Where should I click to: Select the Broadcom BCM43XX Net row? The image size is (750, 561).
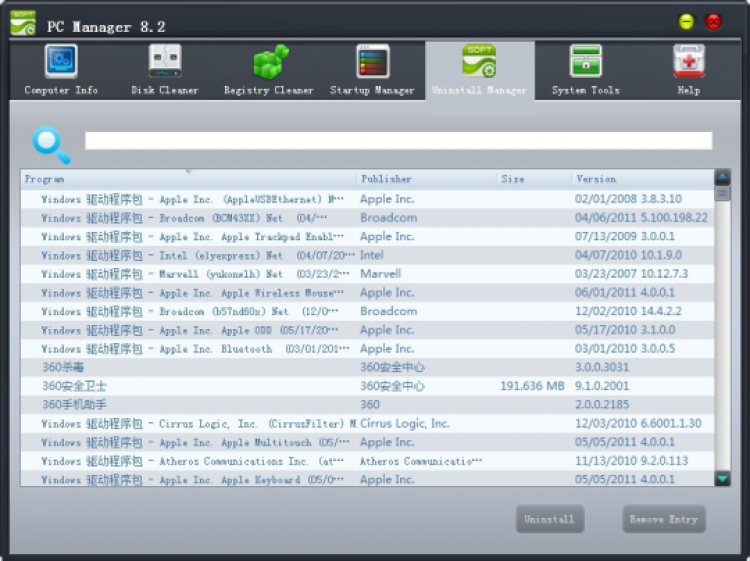point(367,218)
